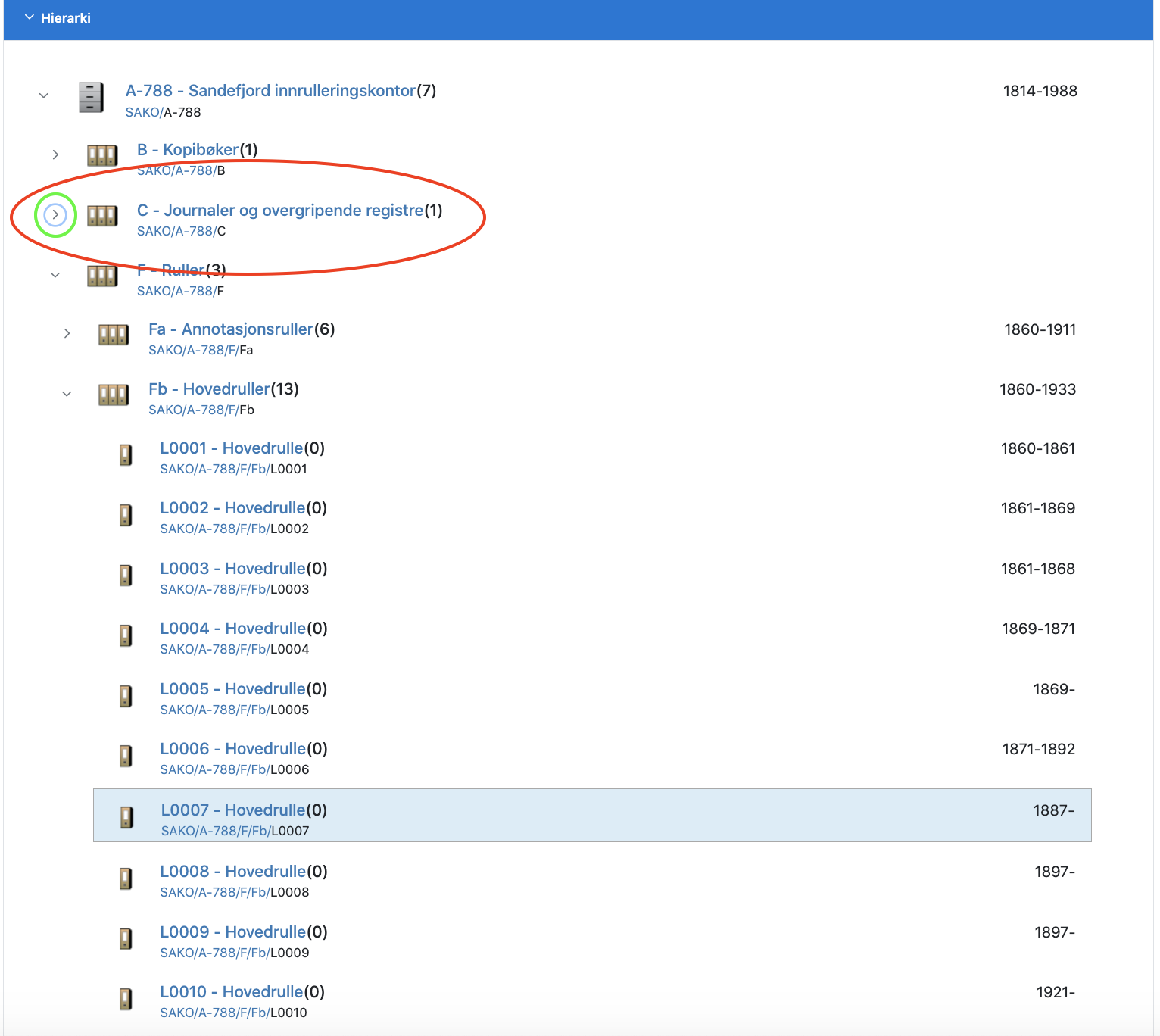1160x1036 pixels.
Task: Click the archive cabinet icon for A-788
Action: click(91, 97)
